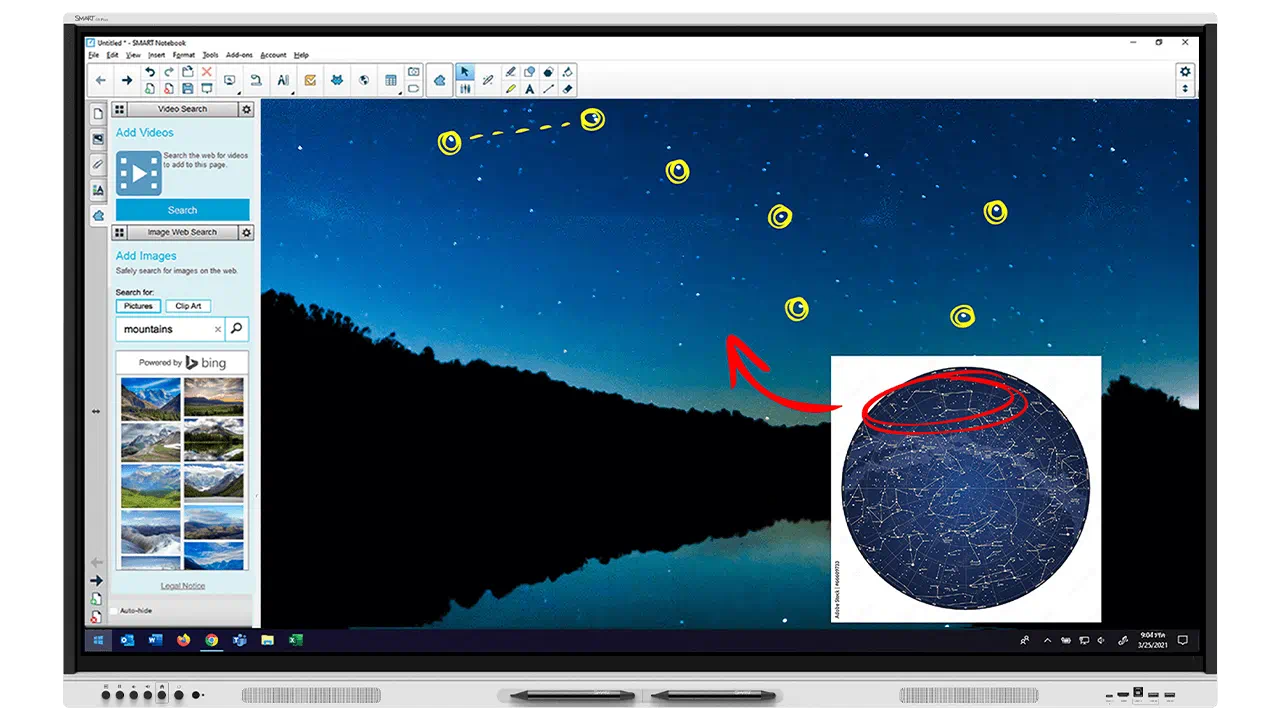The width and height of the screenshot is (1280, 720).
Task: Open grid menu beside Video Search
Action: pos(119,109)
